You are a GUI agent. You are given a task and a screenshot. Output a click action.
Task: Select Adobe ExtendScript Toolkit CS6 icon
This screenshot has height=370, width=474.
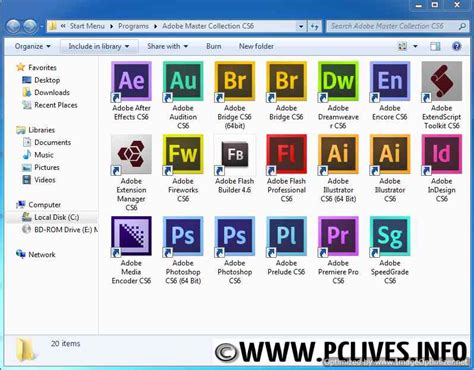442,81
